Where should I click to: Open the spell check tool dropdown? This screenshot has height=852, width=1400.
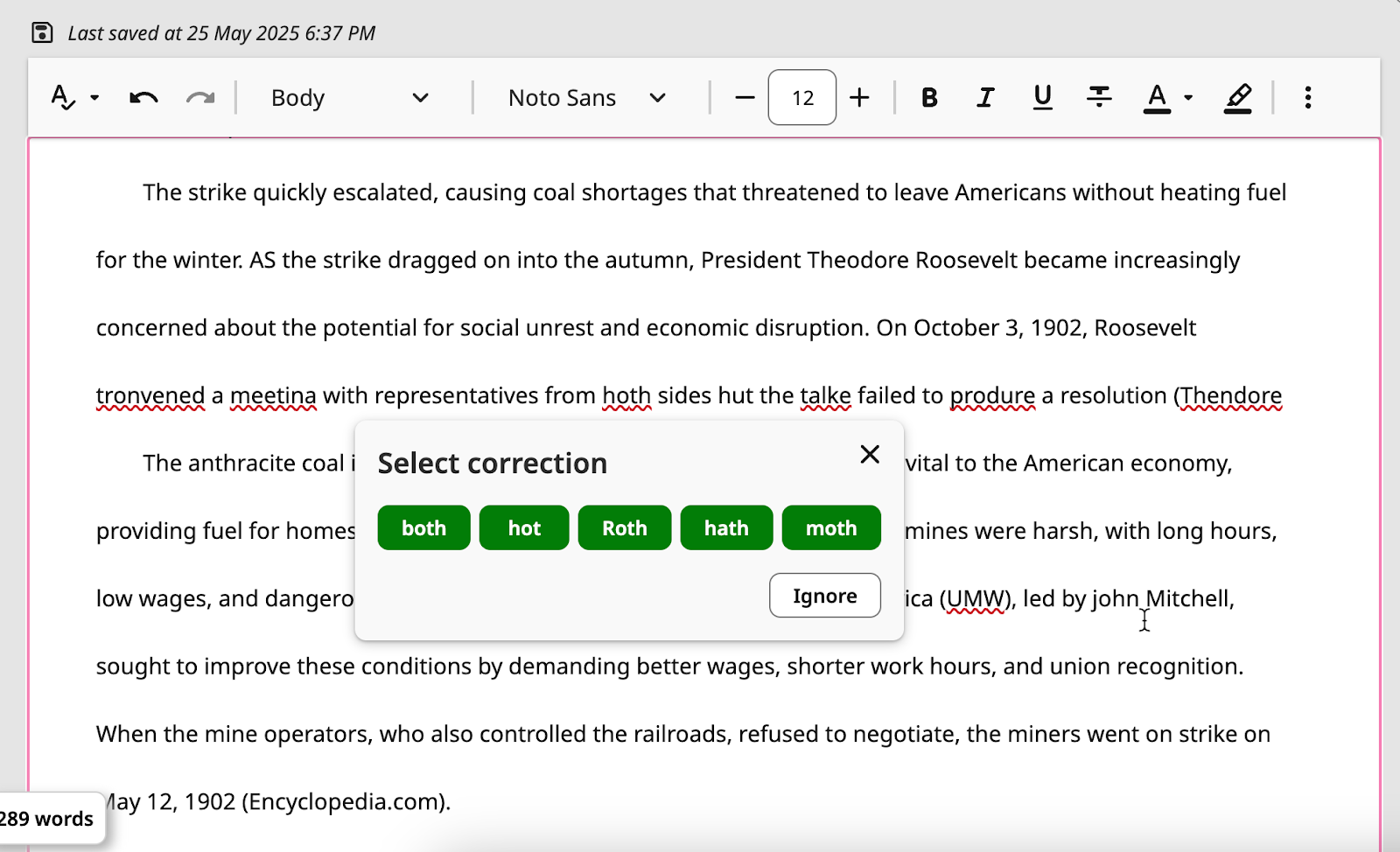tap(74, 97)
